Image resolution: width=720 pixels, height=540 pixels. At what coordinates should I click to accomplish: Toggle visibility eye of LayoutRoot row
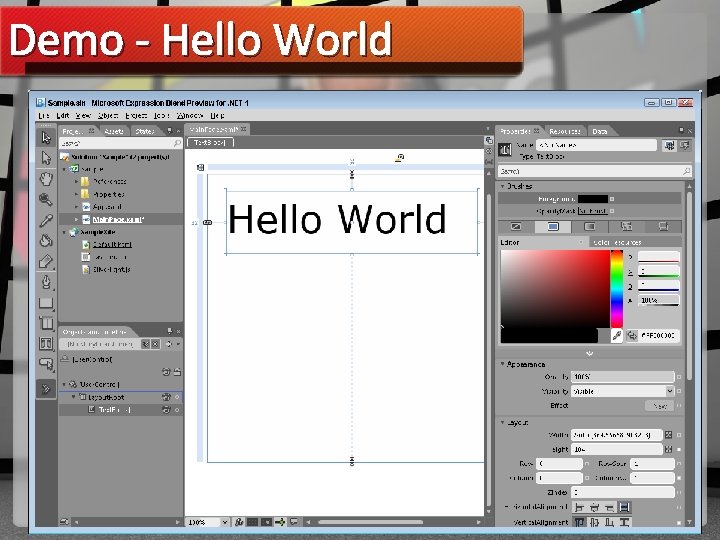tap(166, 397)
